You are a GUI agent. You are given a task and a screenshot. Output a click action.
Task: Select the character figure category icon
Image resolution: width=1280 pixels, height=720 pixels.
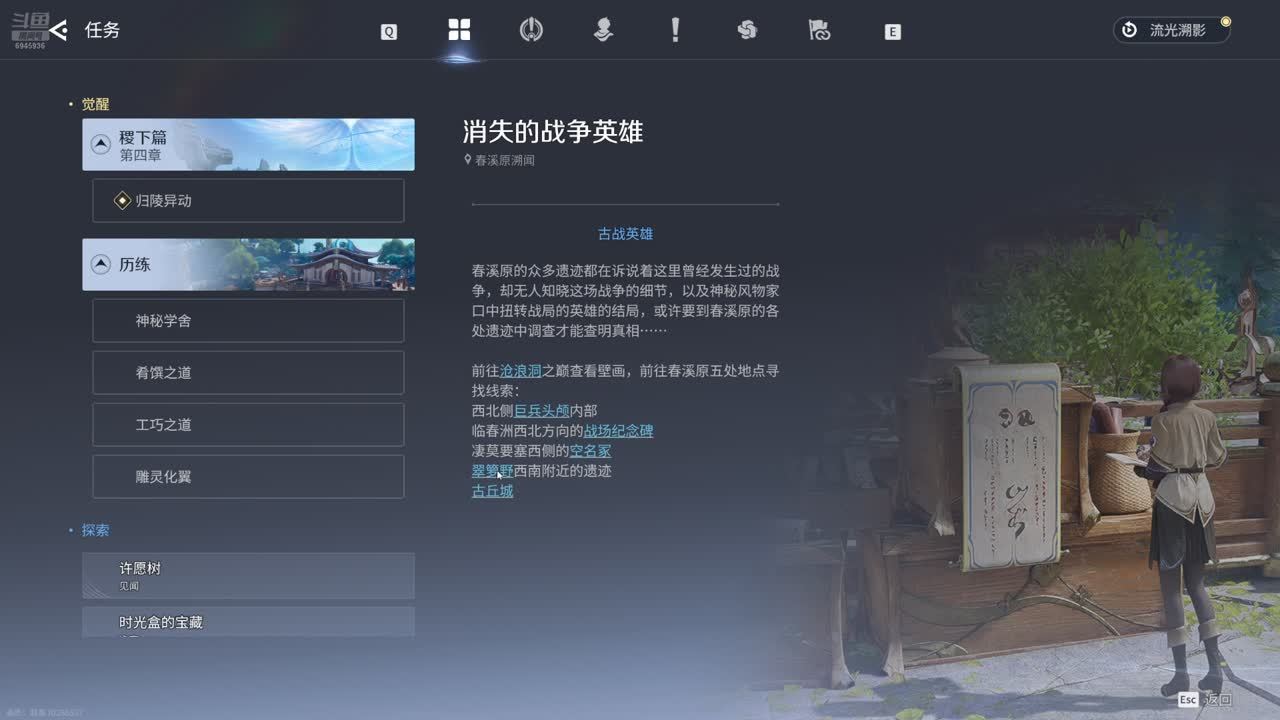[x=603, y=30]
